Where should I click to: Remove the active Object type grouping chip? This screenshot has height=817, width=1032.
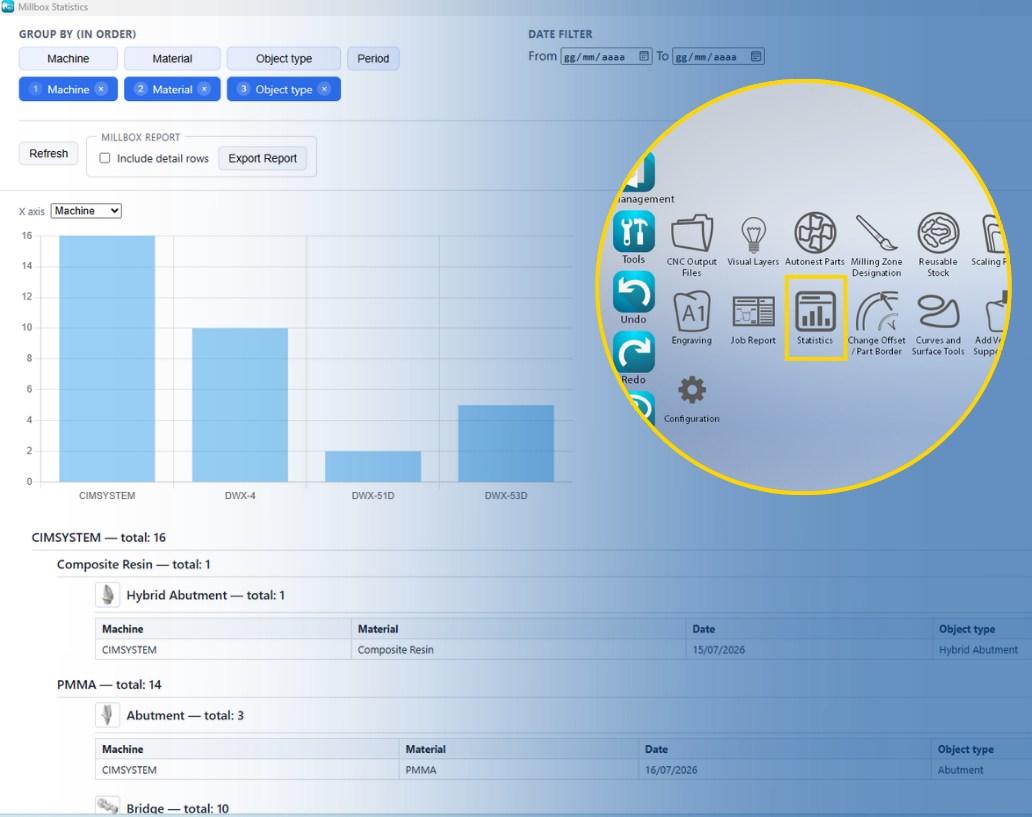[324, 89]
